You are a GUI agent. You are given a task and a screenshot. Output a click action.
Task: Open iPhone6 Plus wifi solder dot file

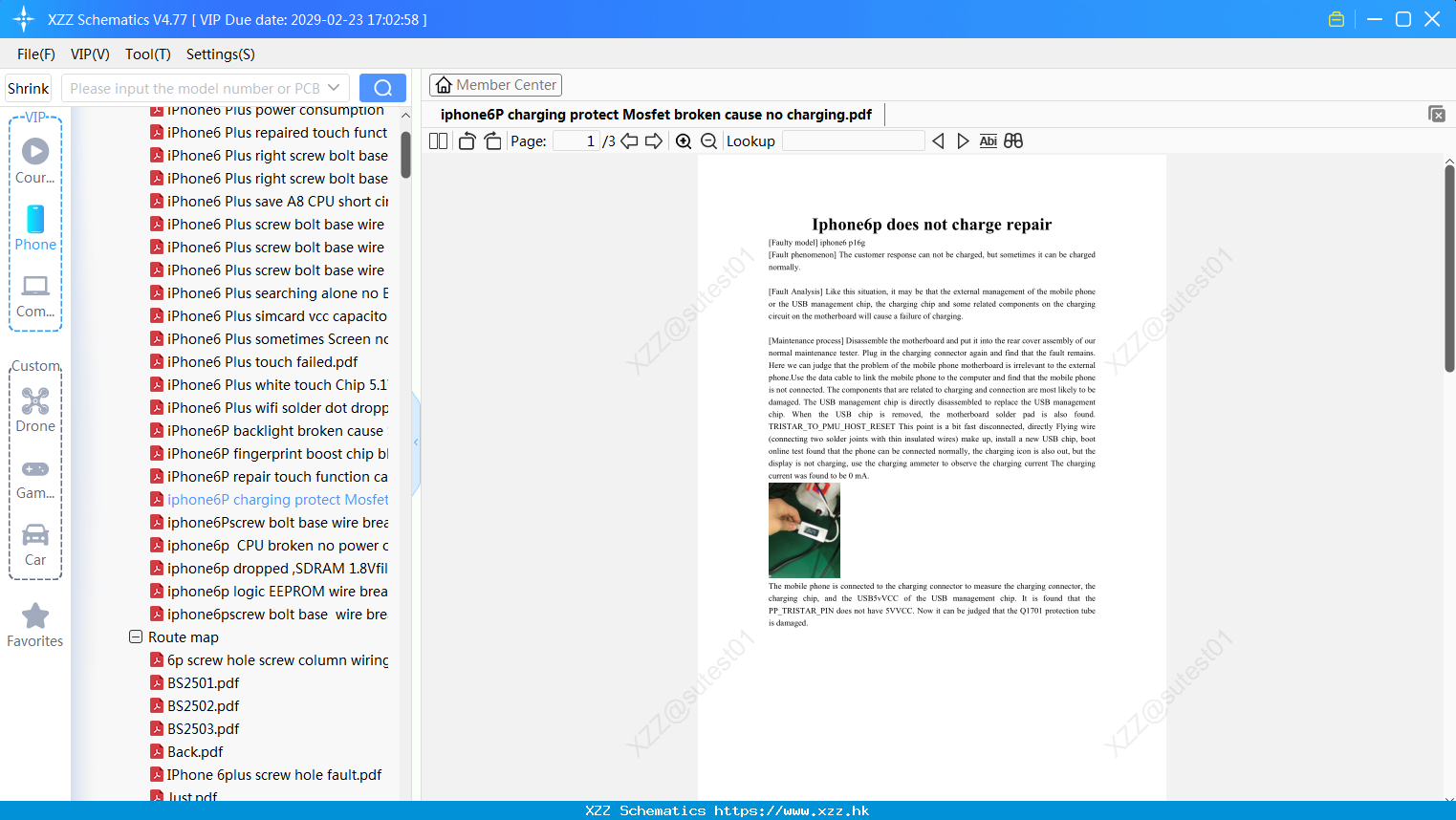click(x=269, y=408)
